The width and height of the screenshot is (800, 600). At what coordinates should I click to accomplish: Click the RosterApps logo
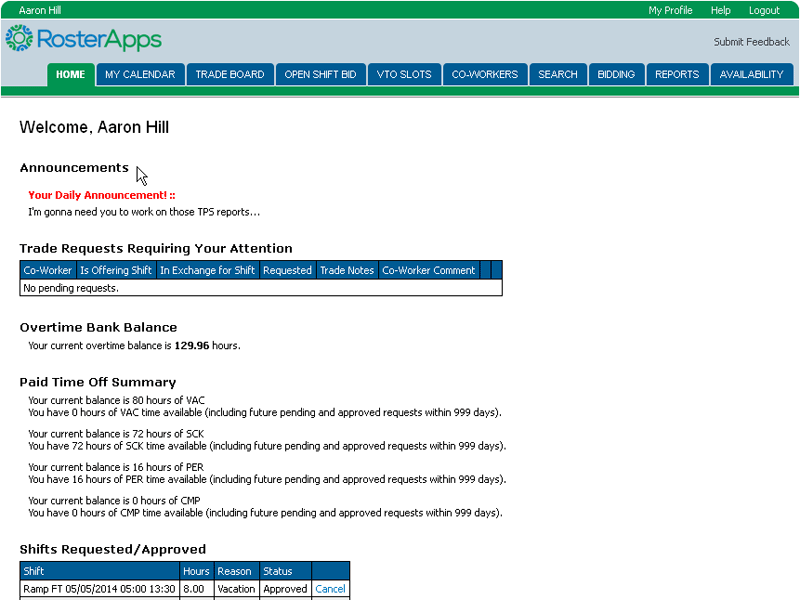point(83,40)
